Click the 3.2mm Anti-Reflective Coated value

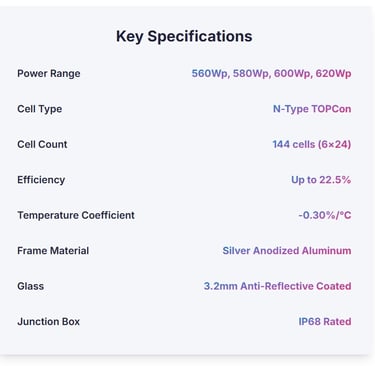[278, 286]
